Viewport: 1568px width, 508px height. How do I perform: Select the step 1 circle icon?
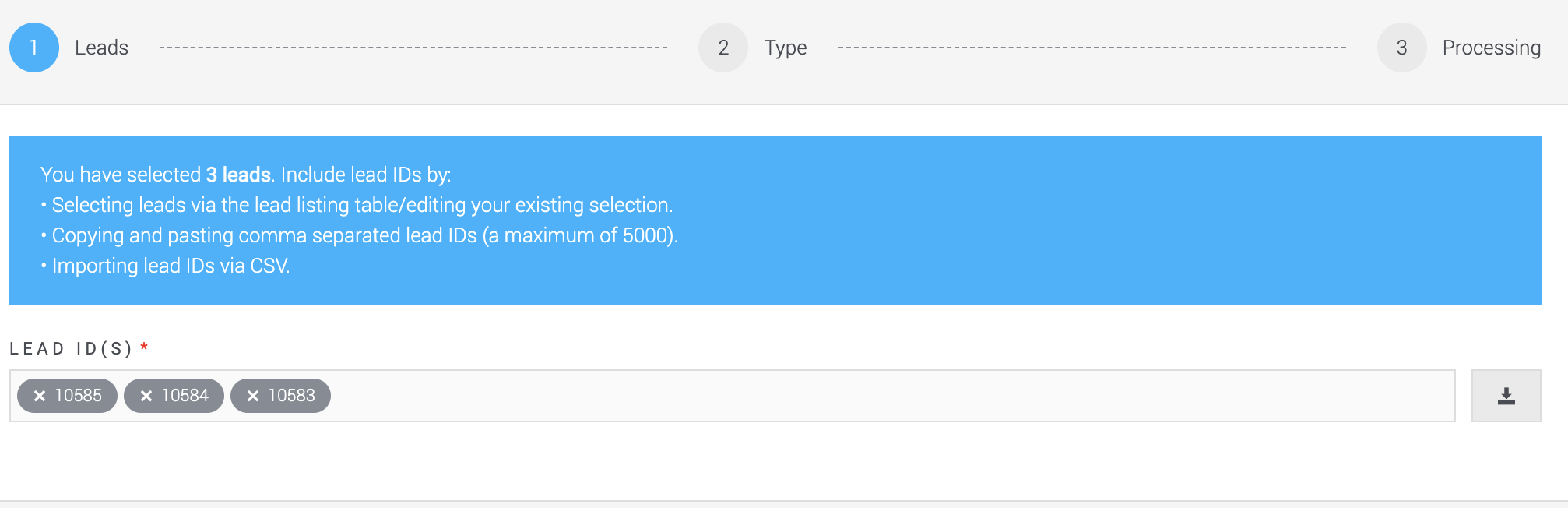pos(34,48)
